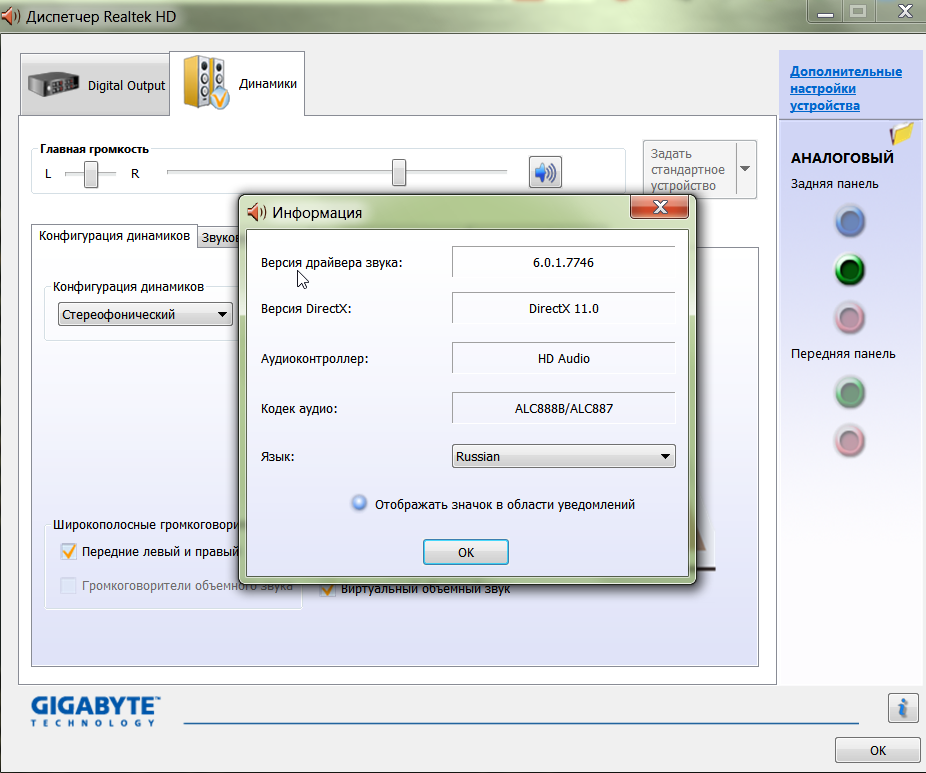
Task: Click the green front panel jack
Action: point(849,393)
